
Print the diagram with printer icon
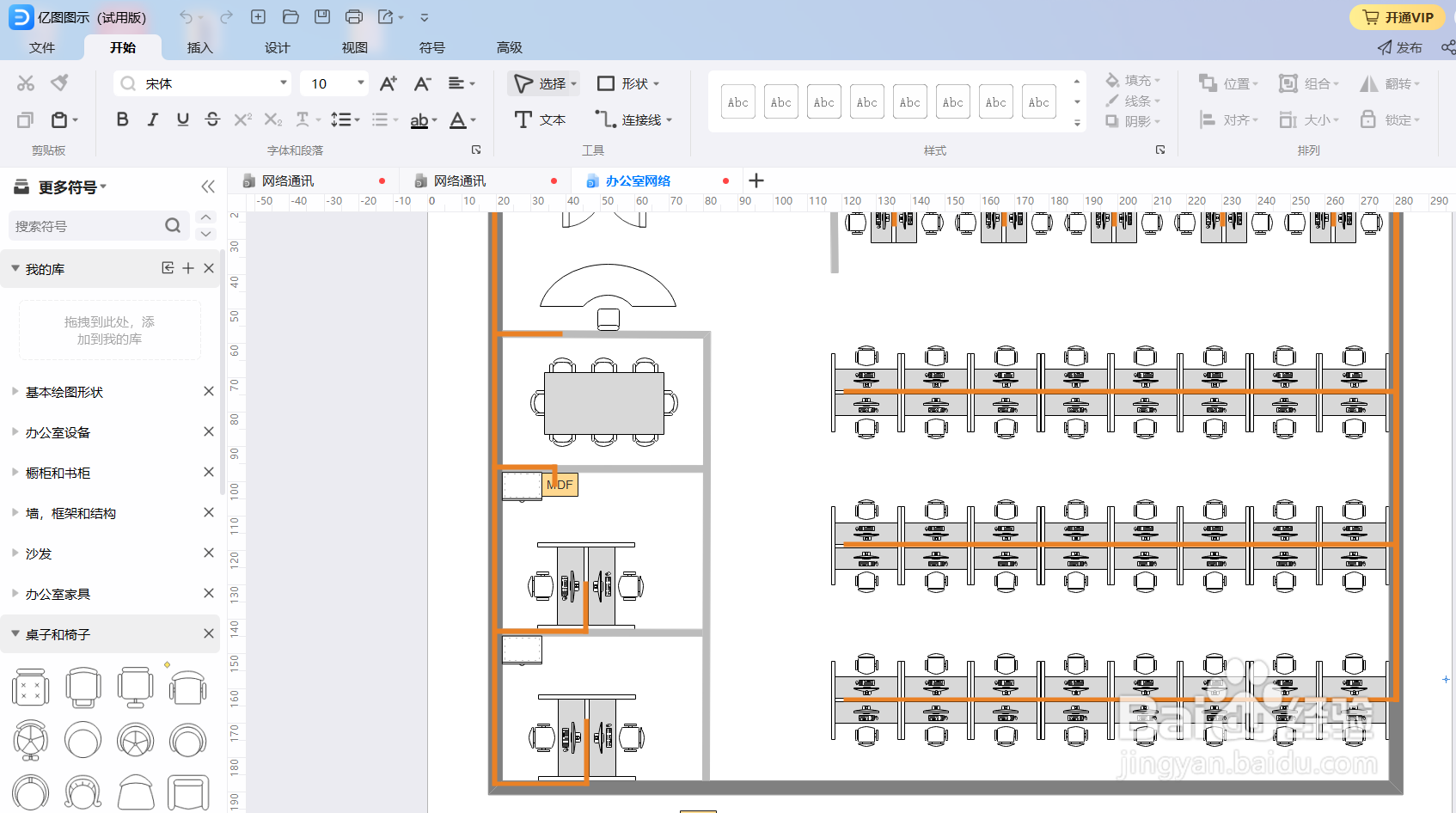(x=353, y=17)
